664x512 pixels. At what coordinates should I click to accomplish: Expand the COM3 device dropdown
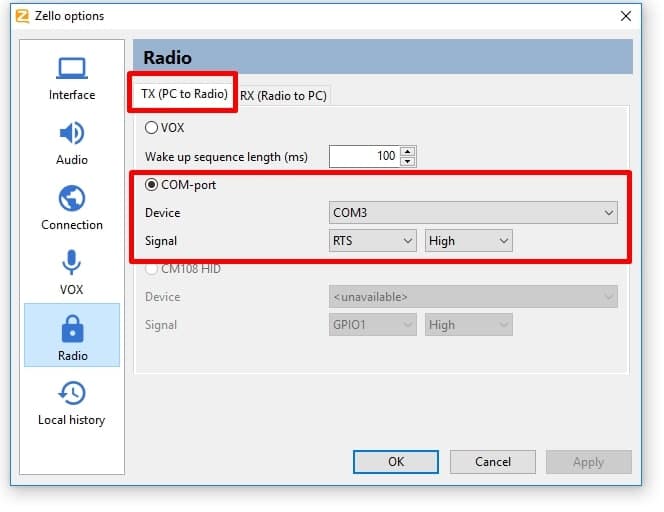[x=473, y=213]
